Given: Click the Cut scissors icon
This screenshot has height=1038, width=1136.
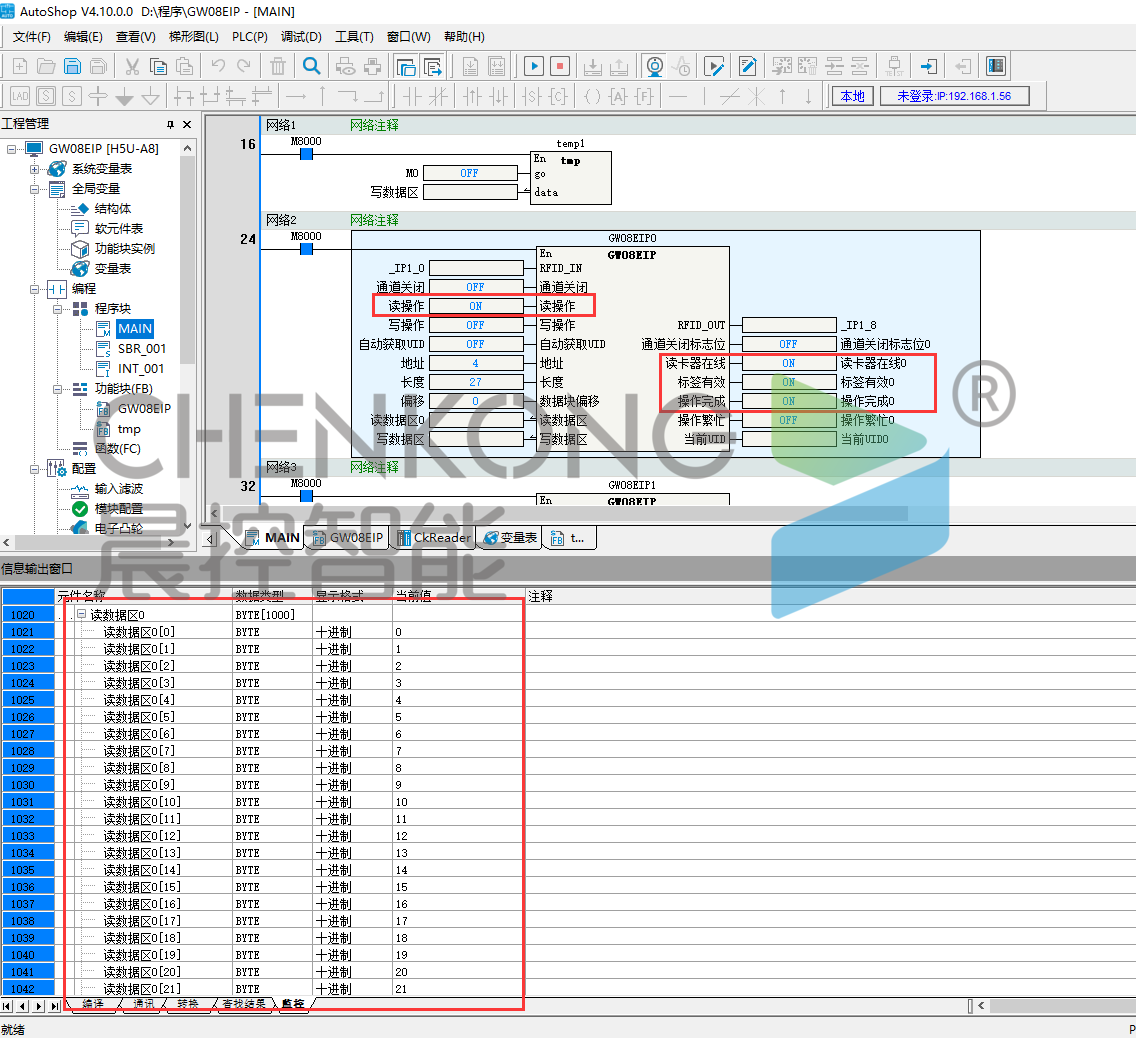Looking at the screenshot, I should (132, 67).
